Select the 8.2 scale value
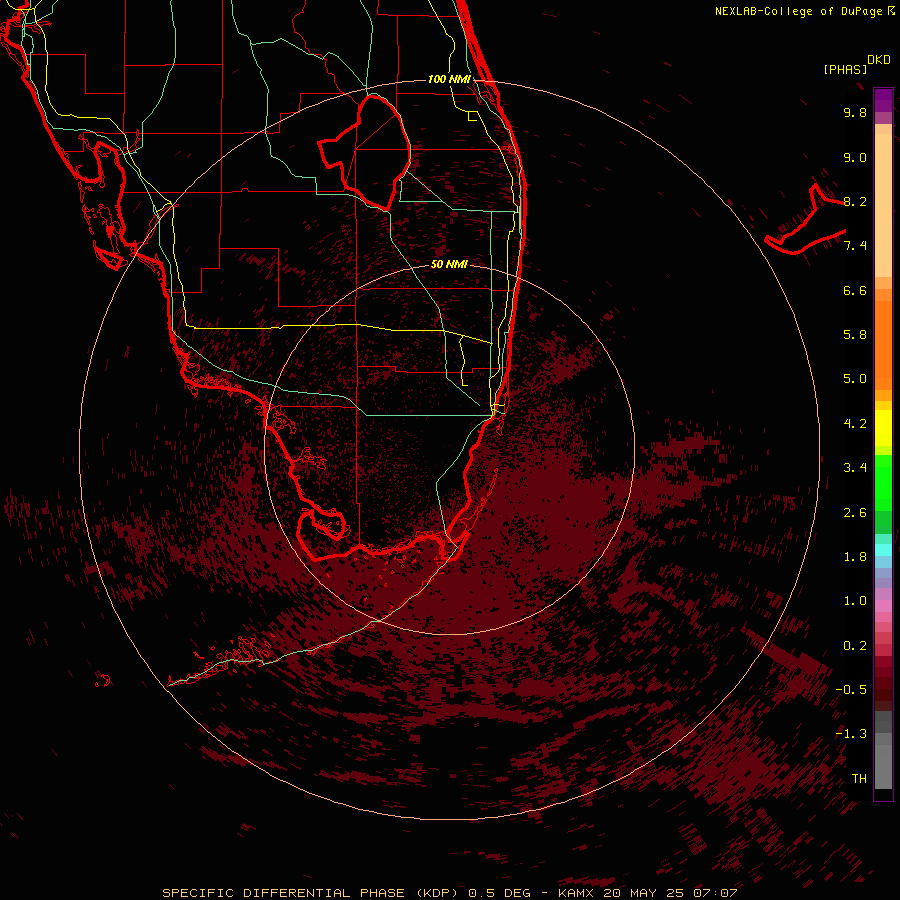Screen dimensions: 900x900 855,201
